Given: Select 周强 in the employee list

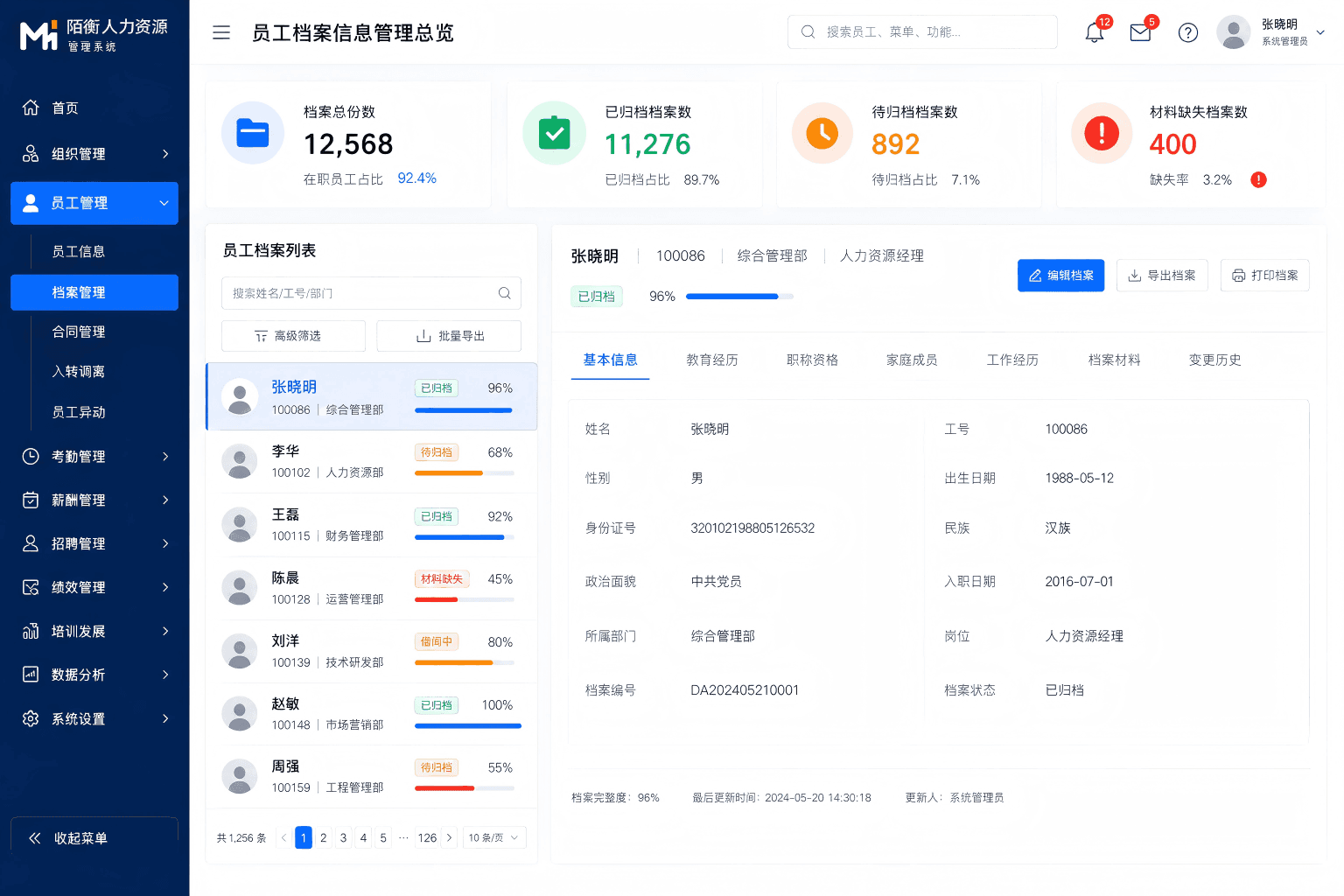Looking at the screenshot, I should 371,777.
